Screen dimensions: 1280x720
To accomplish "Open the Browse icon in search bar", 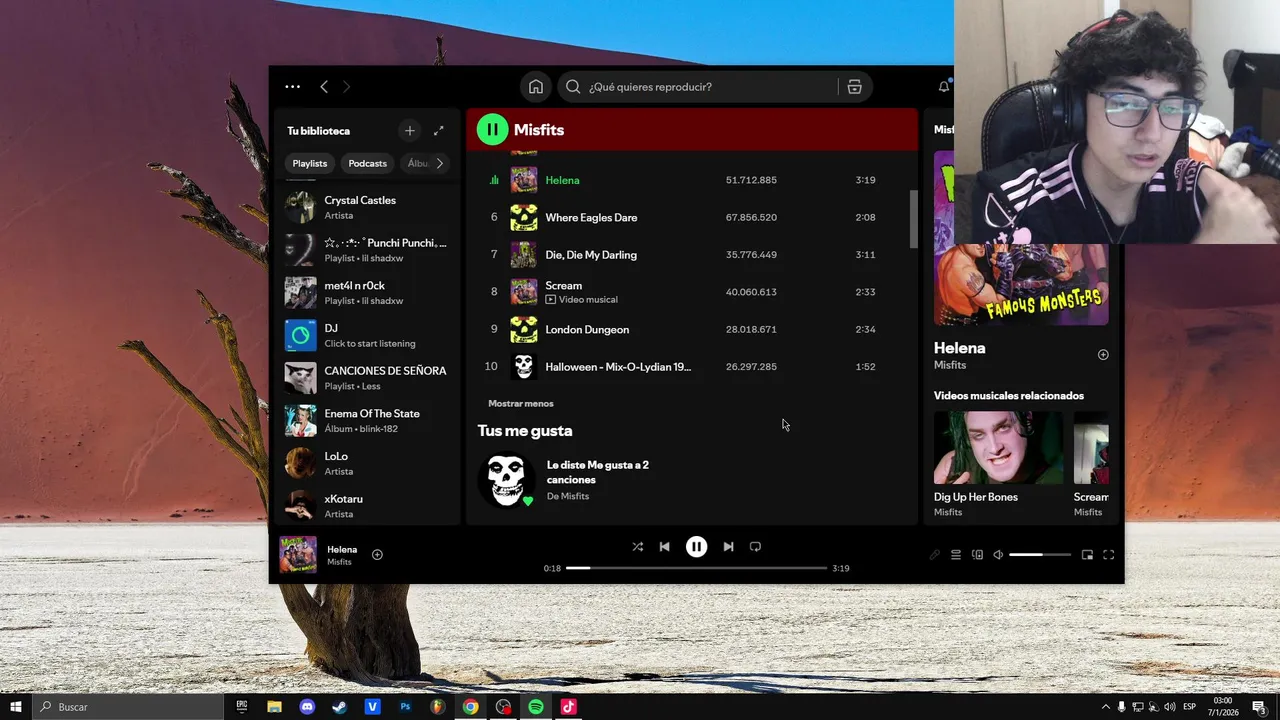I will [x=854, y=87].
